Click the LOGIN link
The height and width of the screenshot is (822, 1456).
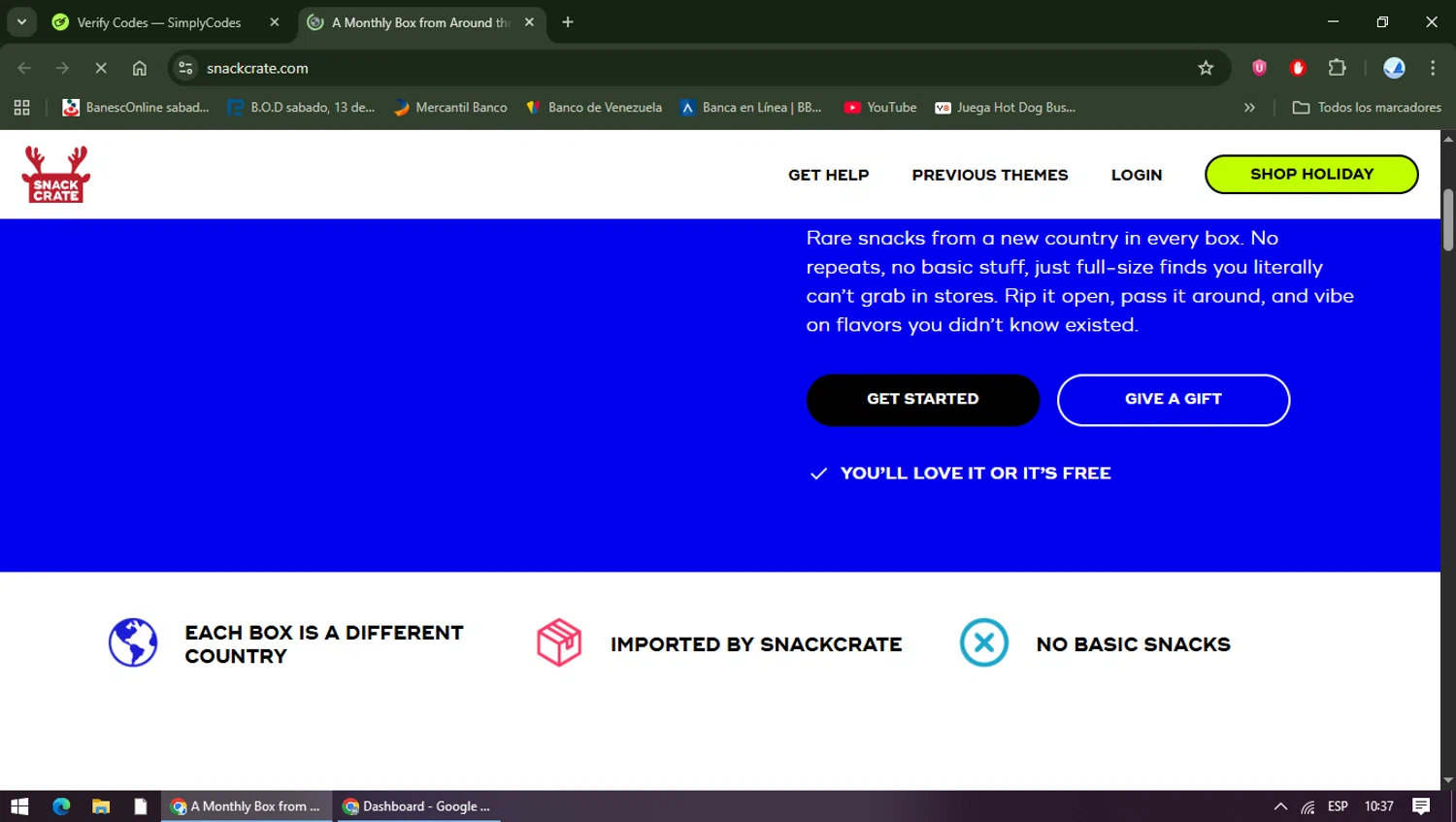click(1137, 175)
